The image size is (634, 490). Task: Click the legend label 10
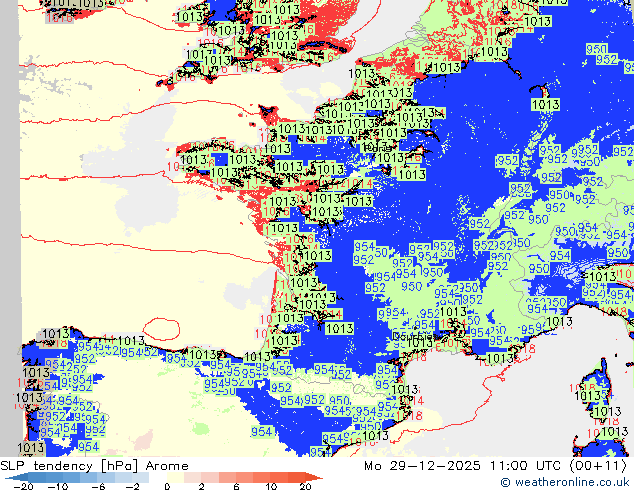(271, 486)
